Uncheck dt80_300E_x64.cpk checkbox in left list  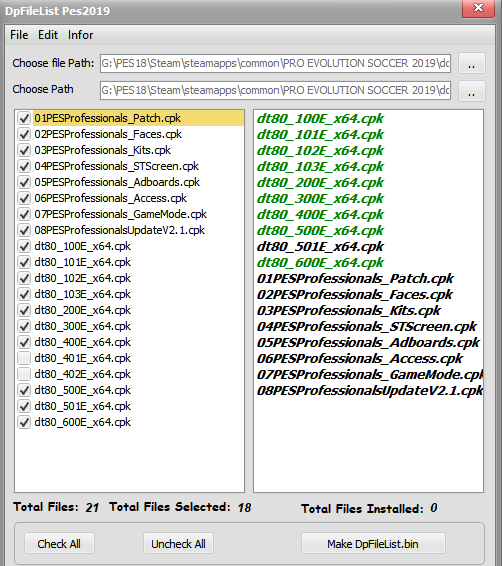point(24,326)
